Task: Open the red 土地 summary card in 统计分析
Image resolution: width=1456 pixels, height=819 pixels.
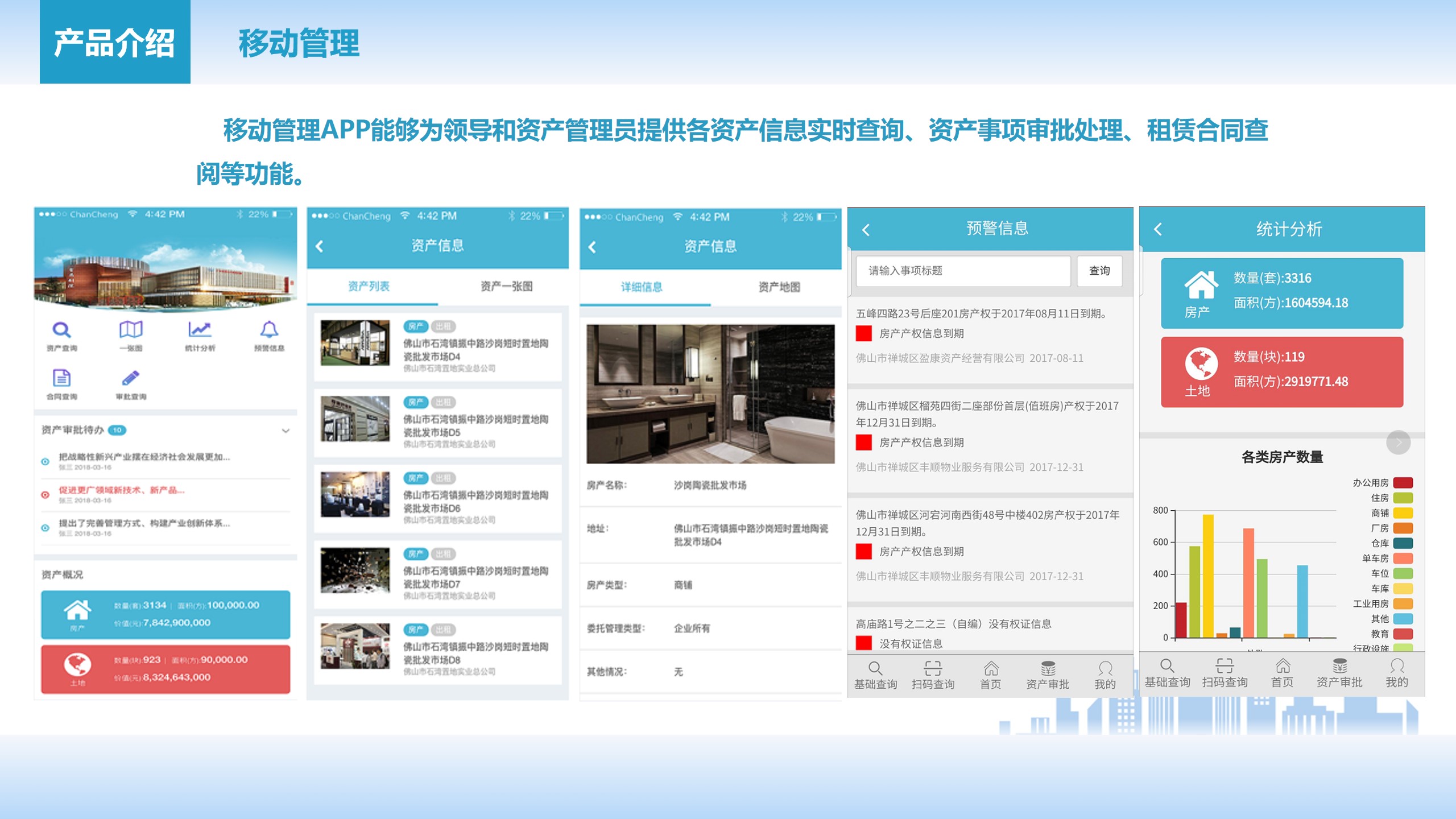Action: point(1282,372)
